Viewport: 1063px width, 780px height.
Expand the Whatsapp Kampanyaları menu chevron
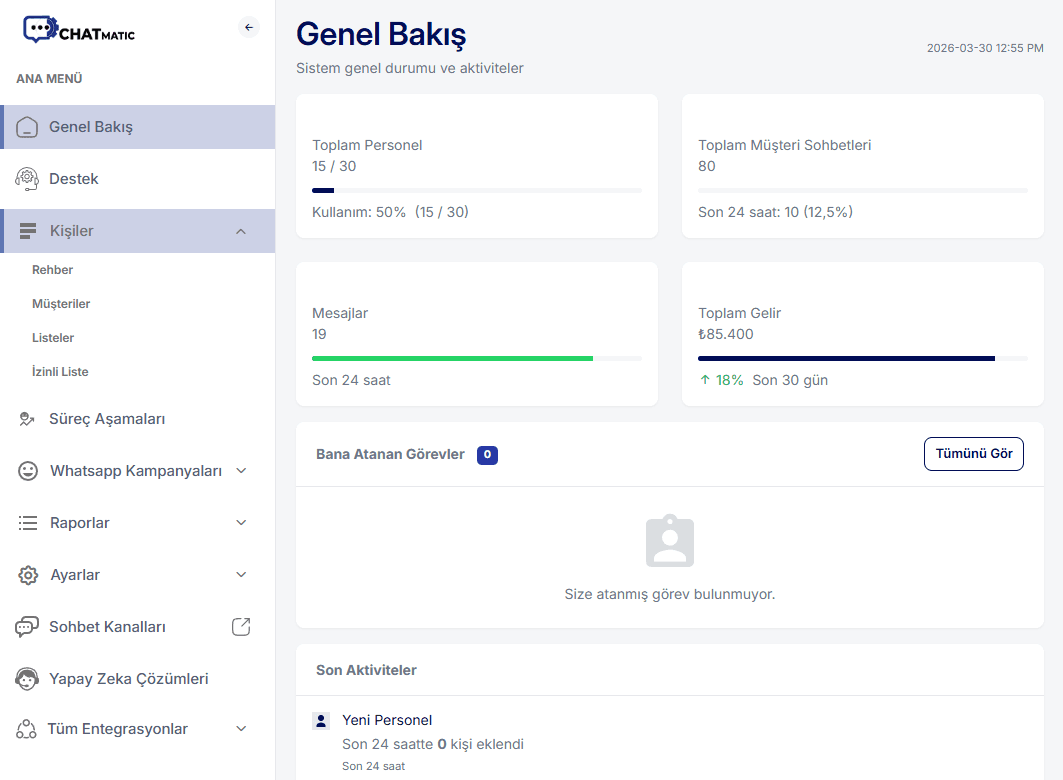241,471
